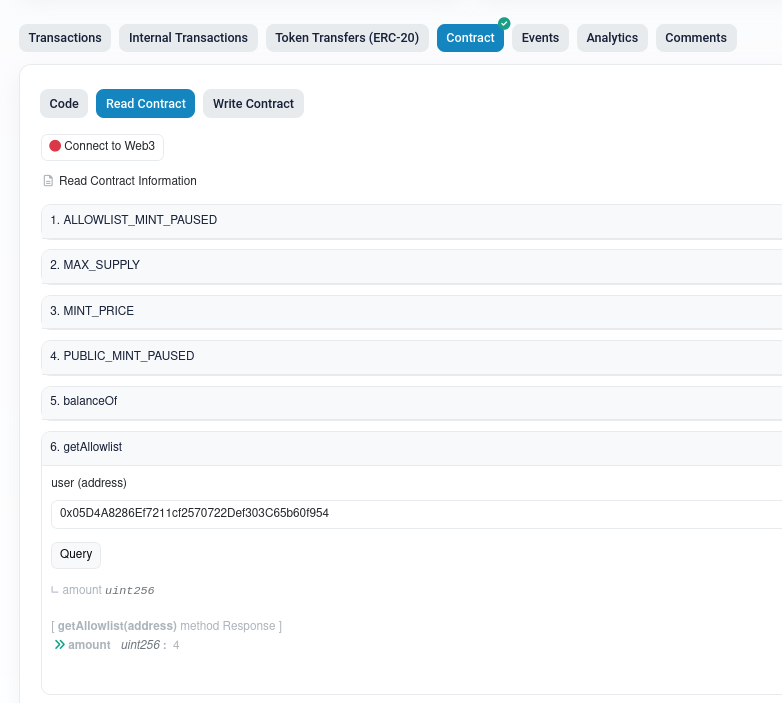Switch to the Analytics tab
The width and height of the screenshot is (782, 703).
coord(612,38)
